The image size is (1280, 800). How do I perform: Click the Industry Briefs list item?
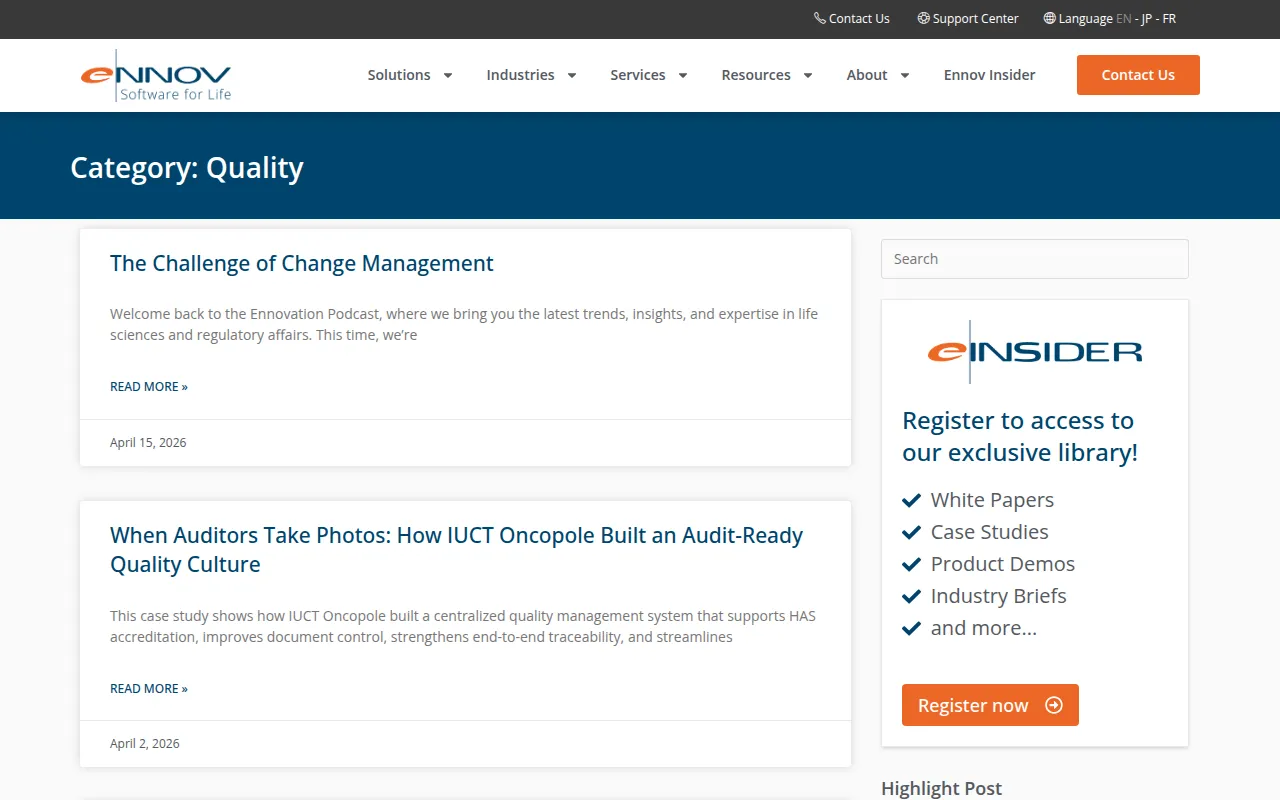999,596
